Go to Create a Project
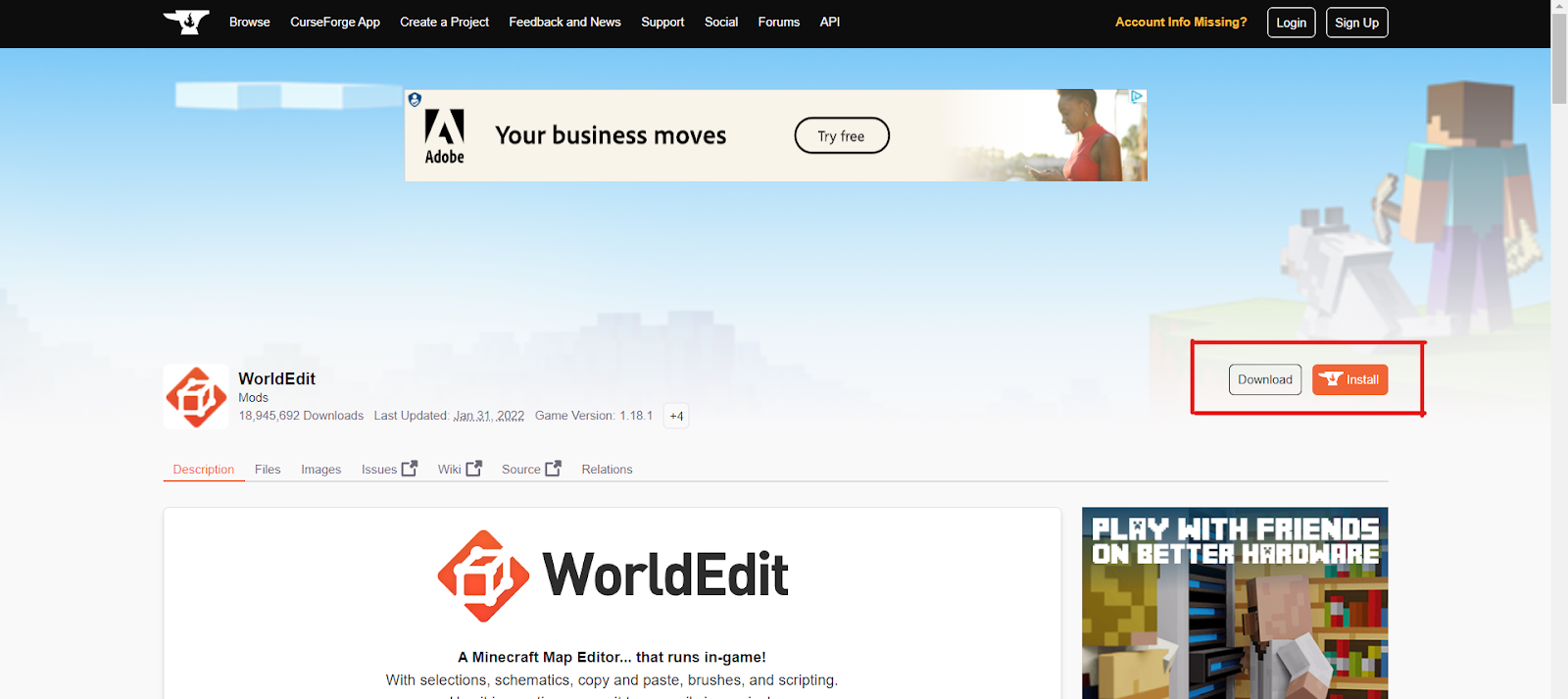This screenshot has height=699, width=1568. [444, 22]
